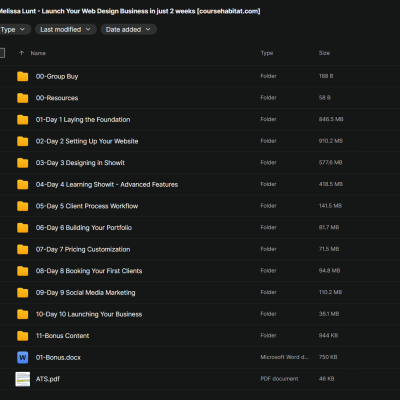Viewport: 400px width, 400px height.
Task: Click the 11-Bonus Content folder icon
Action: (x=23, y=336)
